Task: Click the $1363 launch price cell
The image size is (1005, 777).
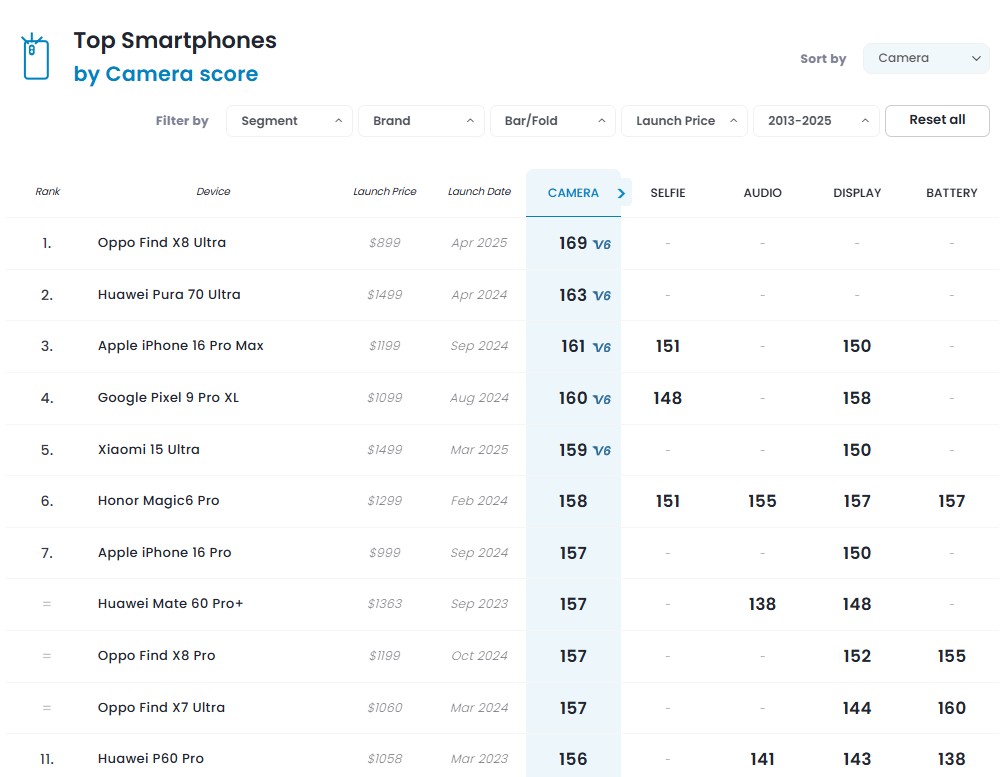Action: point(385,604)
